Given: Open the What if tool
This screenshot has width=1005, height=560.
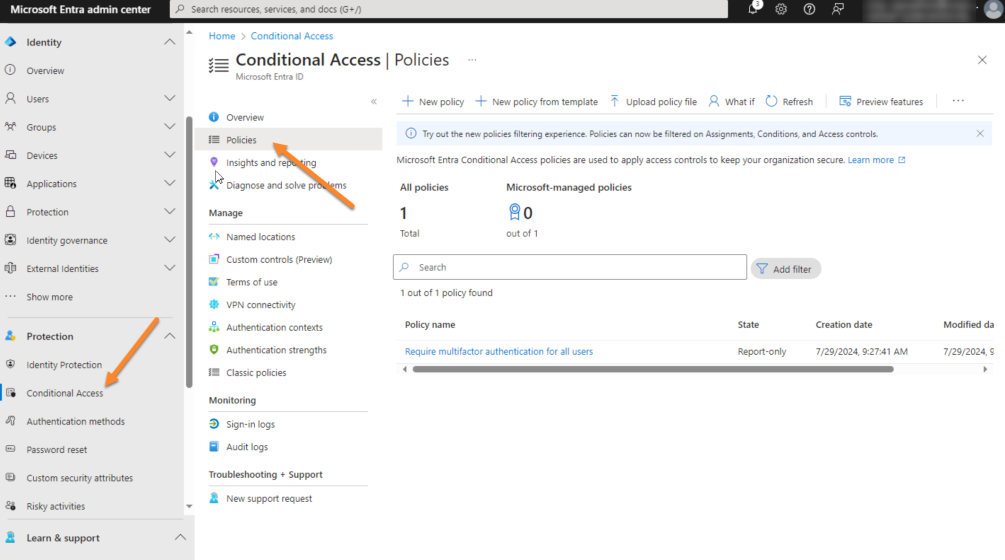Looking at the screenshot, I should coord(731,101).
